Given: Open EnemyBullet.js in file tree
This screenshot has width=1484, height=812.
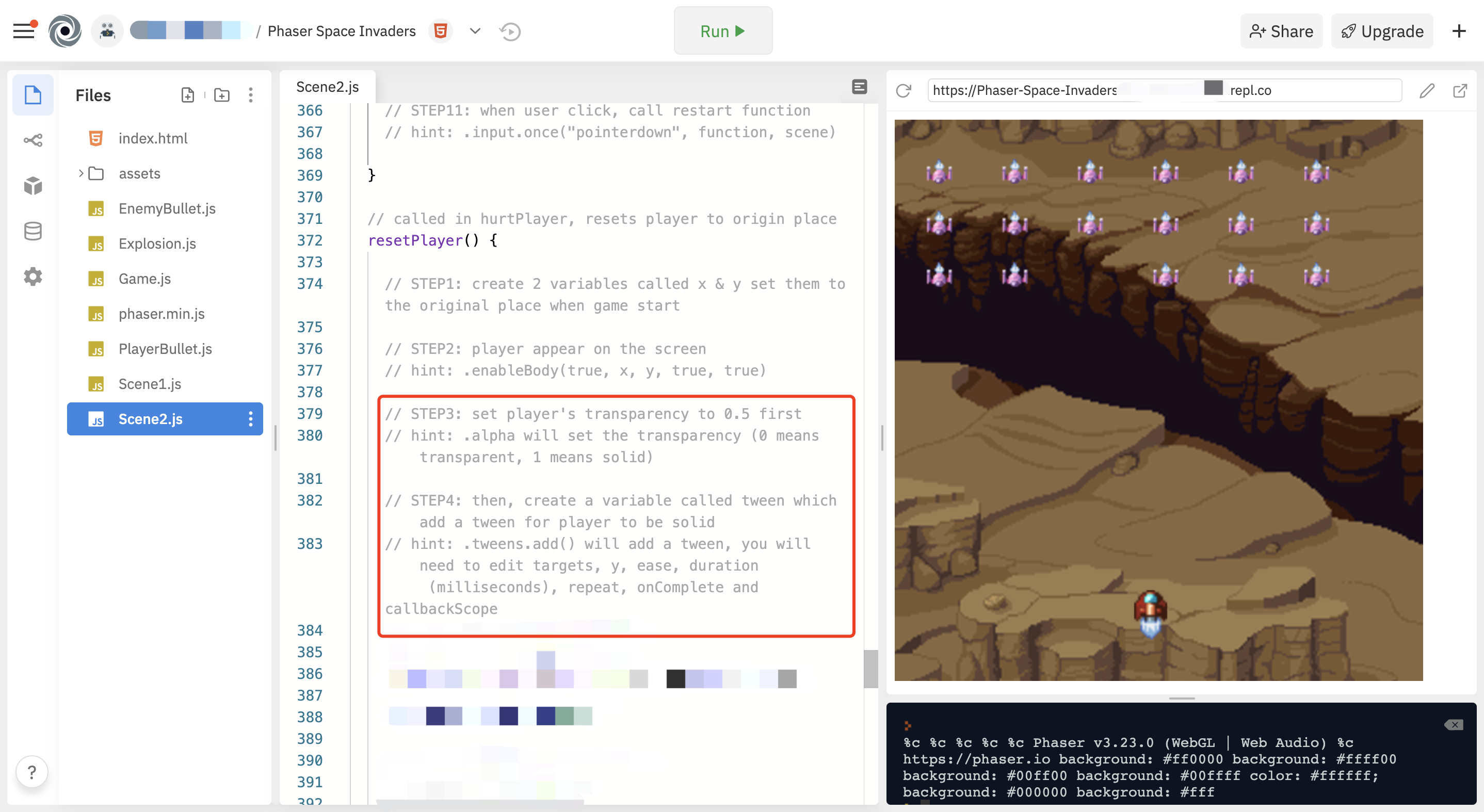Looking at the screenshot, I should point(167,208).
